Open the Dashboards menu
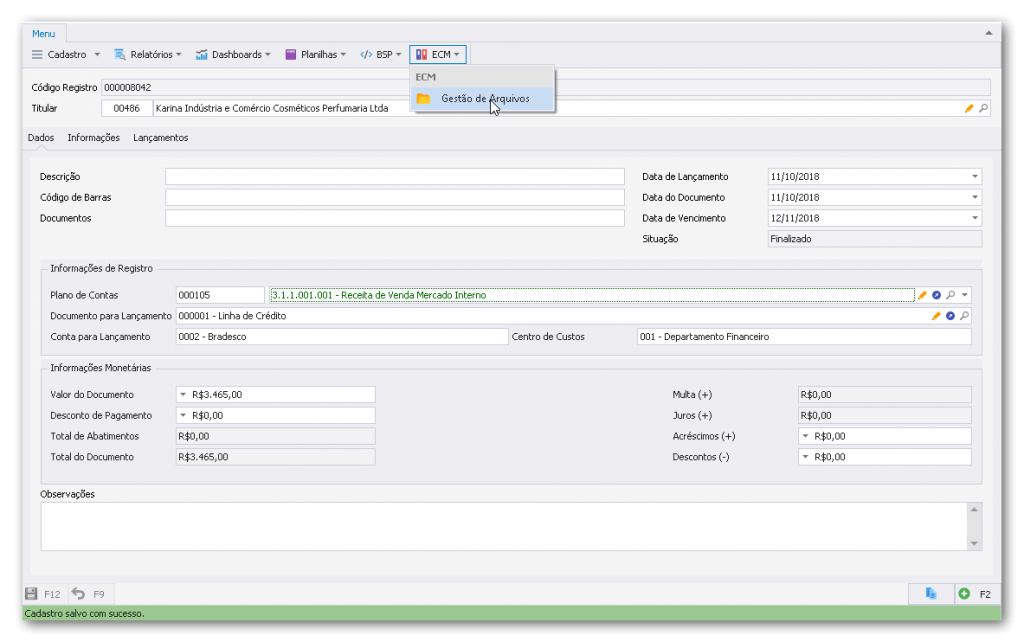This screenshot has height=642, width=1024. click(232, 55)
